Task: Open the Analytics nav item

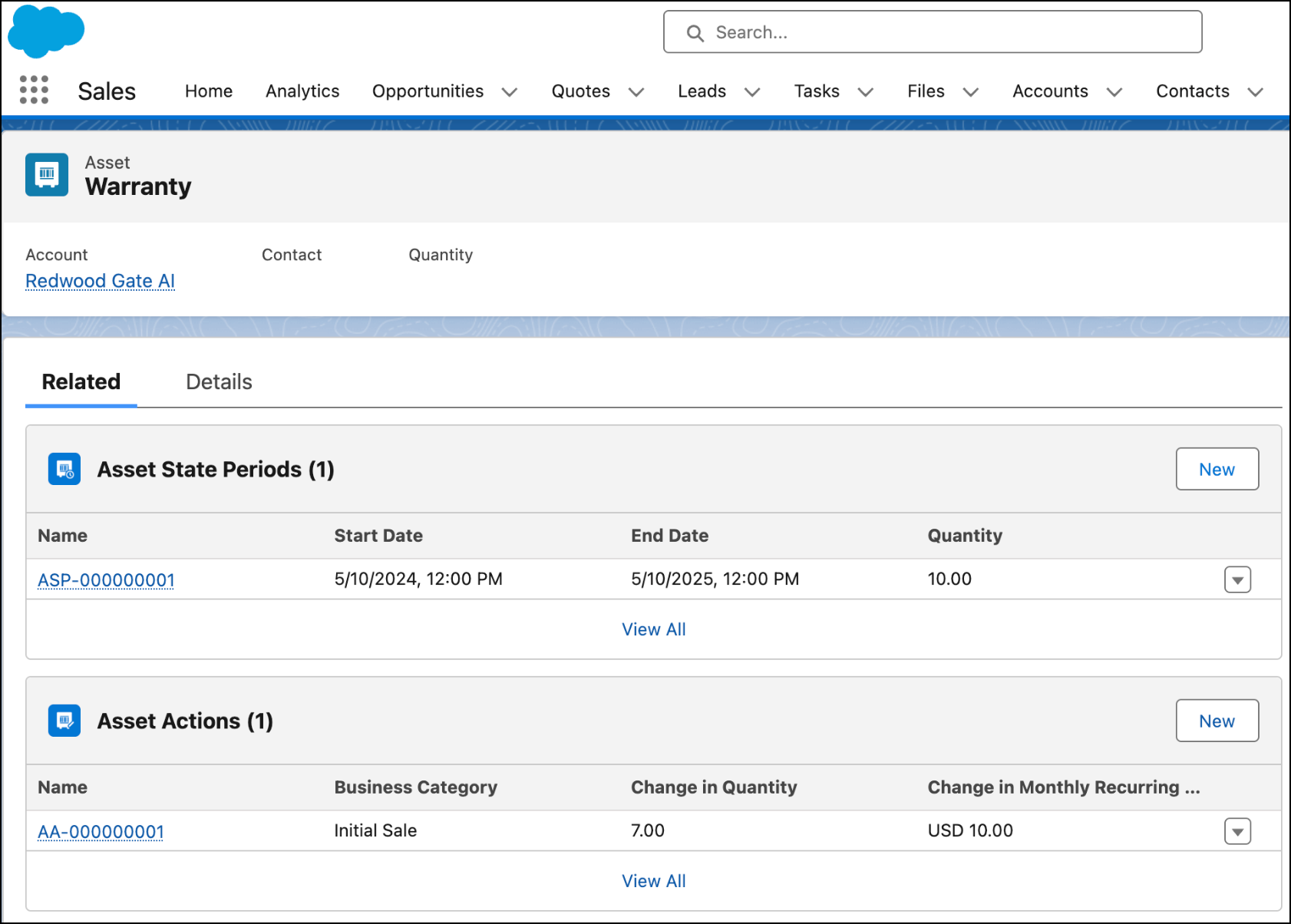Action: (x=302, y=91)
